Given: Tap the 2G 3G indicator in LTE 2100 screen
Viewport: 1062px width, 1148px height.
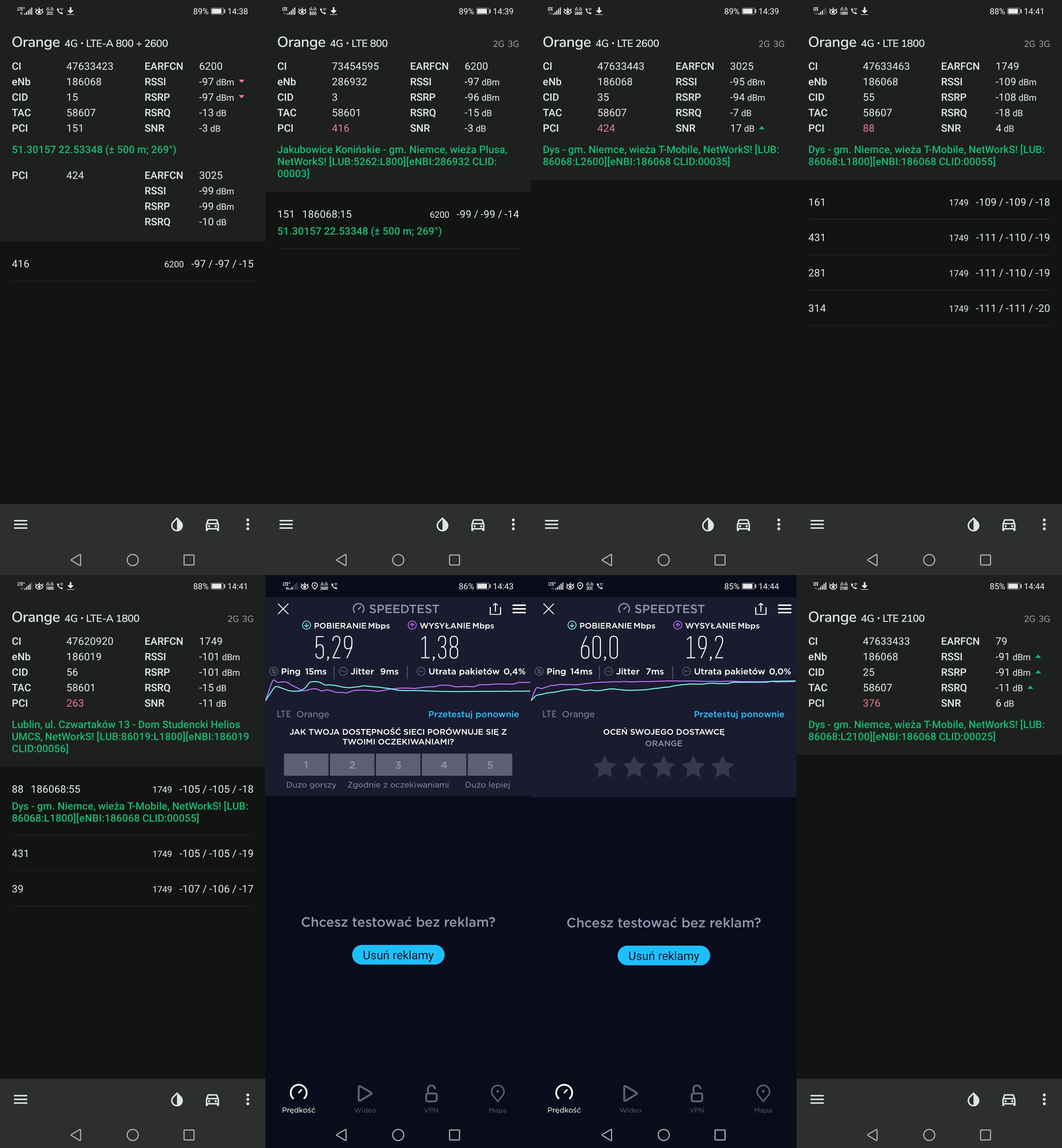Looking at the screenshot, I should click(1037, 618).
